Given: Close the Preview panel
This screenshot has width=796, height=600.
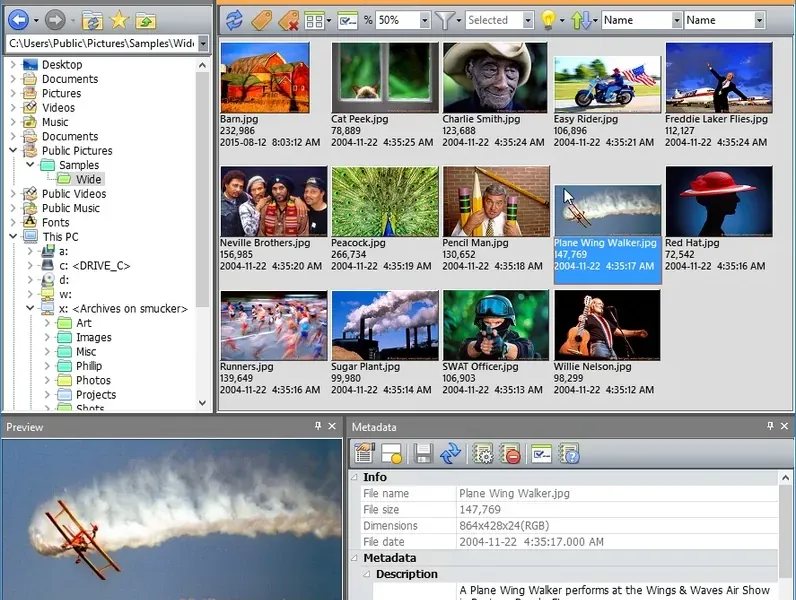Looking at the screenshot, I should tap(333, 427).
